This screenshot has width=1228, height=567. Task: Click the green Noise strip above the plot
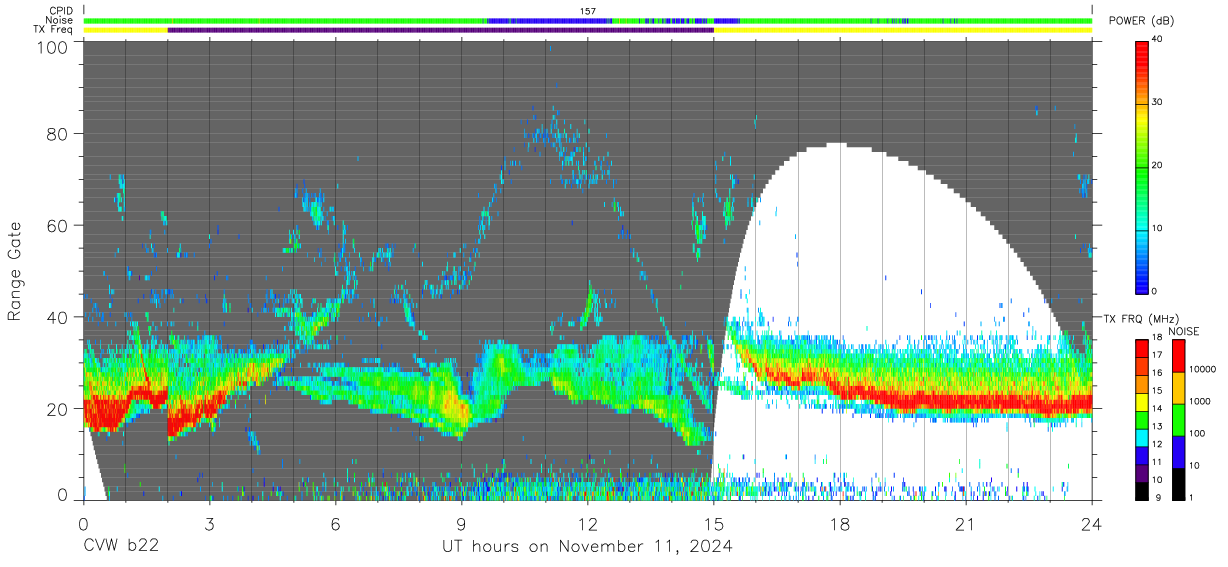pyautogui.click(x=588, y=20)
